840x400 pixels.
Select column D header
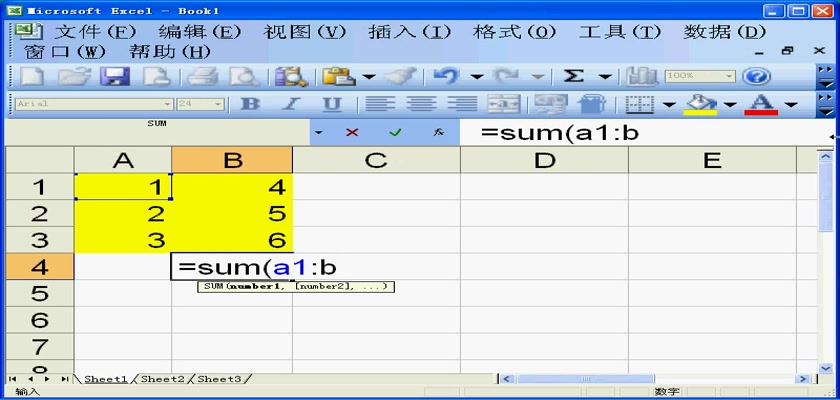[x=544, y=160]
